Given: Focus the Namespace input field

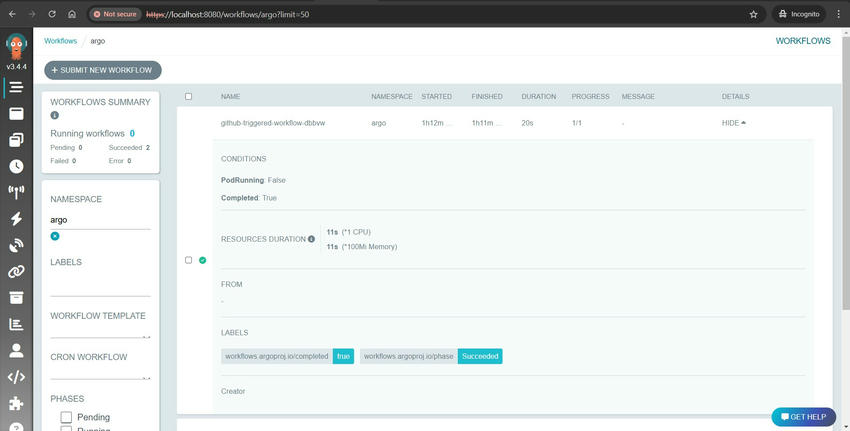Looking at the screenshot, I should click(100, 220).
